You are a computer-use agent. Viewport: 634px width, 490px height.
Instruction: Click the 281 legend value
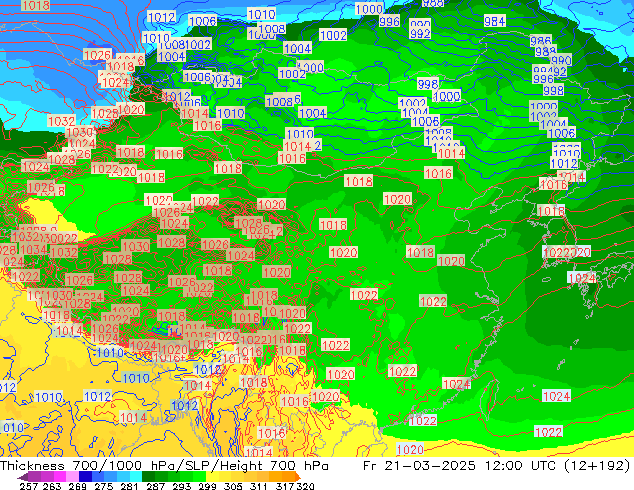(129, 486)
